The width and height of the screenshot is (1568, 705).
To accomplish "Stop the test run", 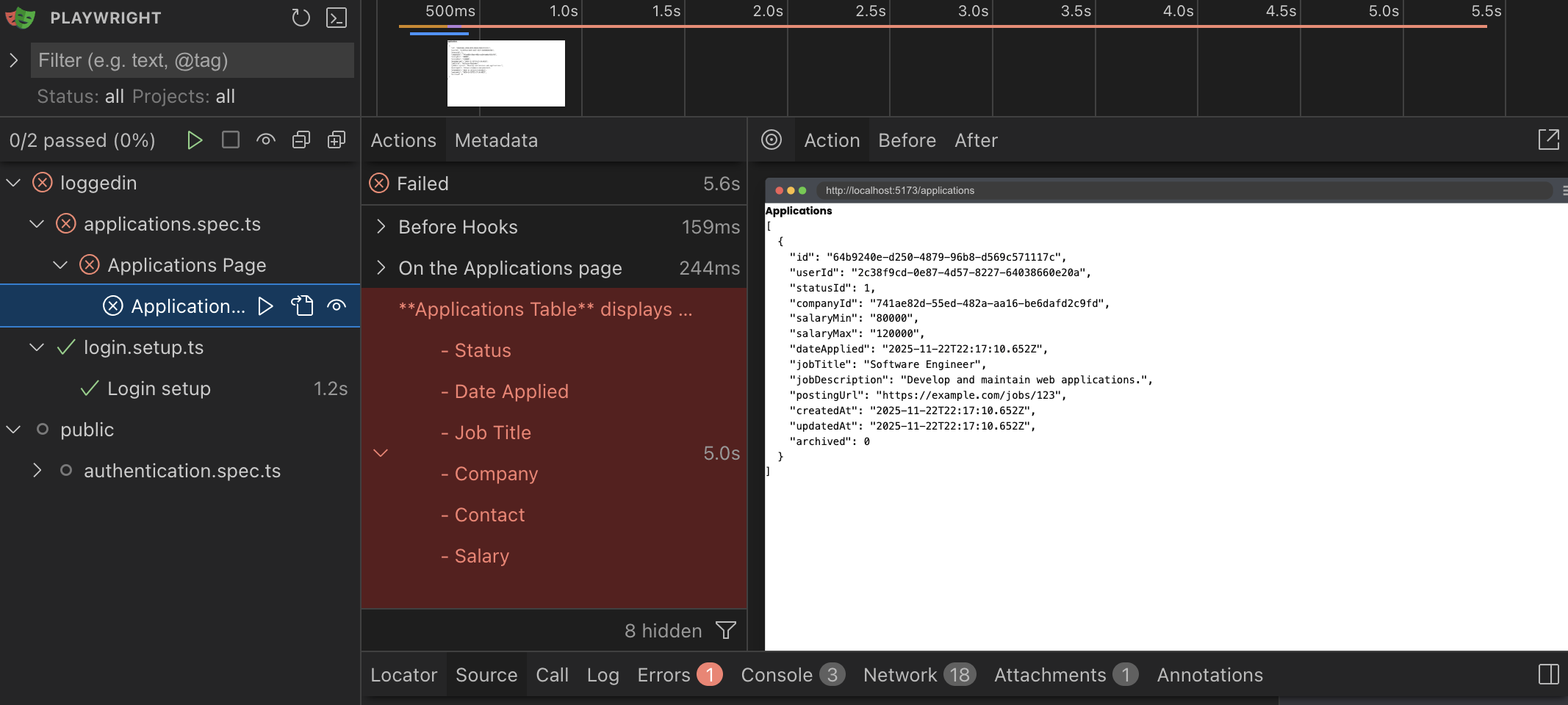I will (x=230, y=140).
